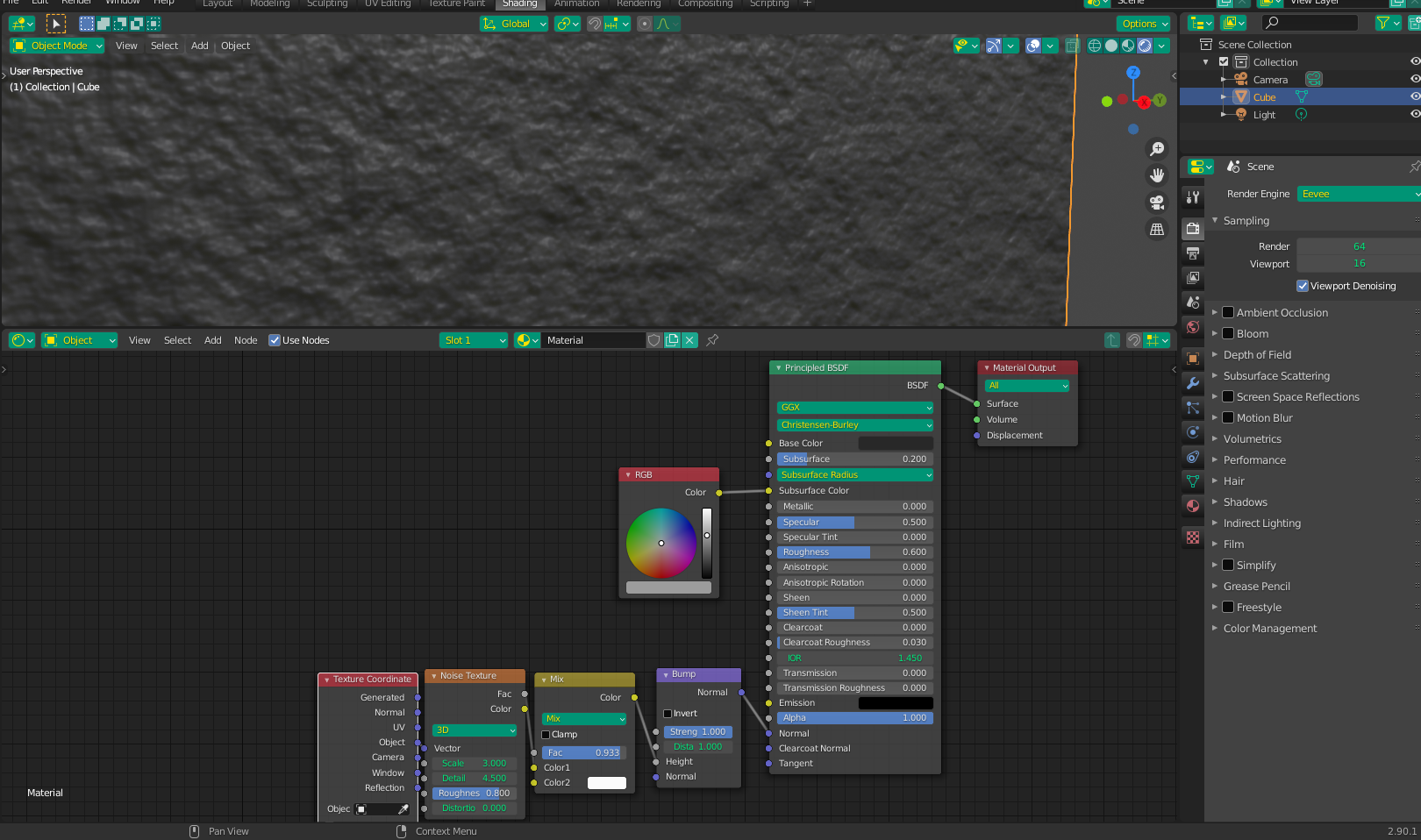Open the Material Output All target dropdown
The width and height of the screenshot is (1421, 840).
pyautogui.click(x=1028, y=386)
